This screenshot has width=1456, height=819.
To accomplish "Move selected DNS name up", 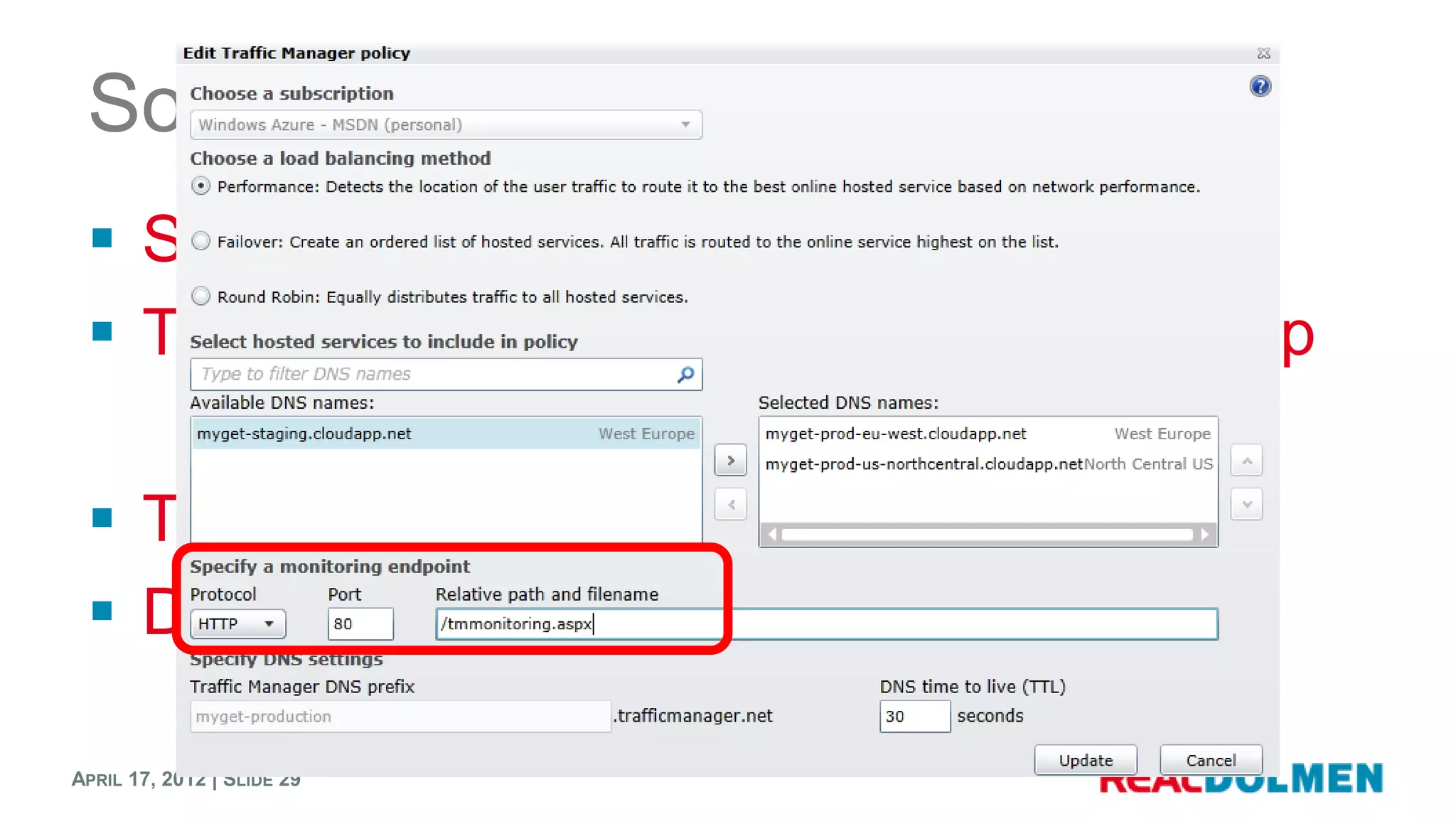I will click(x=1246, y=461).
